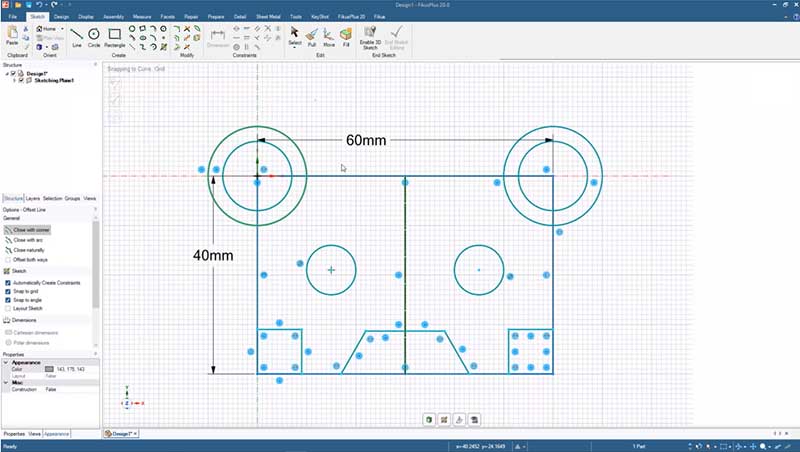The width and height of the screenshot is (800, 452).
Task: Click the Paste clipboard icon
Action: [12, 36]
